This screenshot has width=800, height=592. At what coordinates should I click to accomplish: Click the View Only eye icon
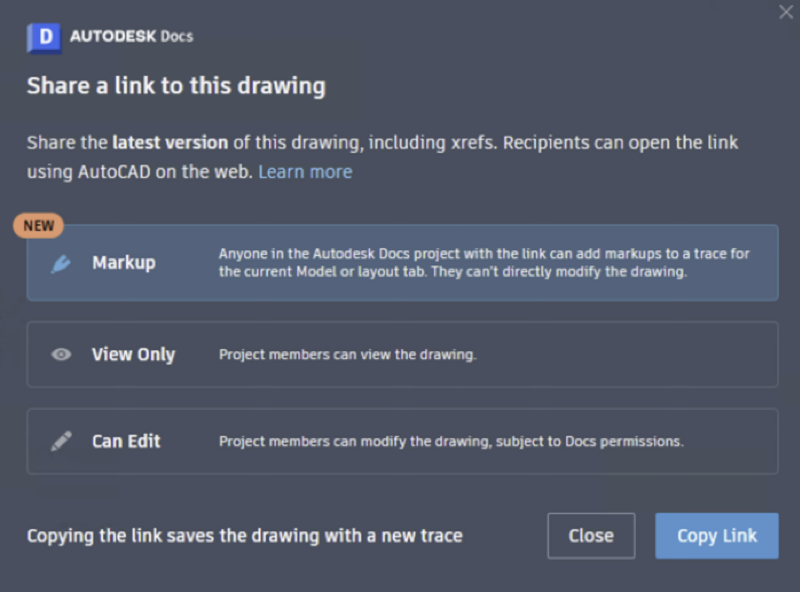(61, 354)
